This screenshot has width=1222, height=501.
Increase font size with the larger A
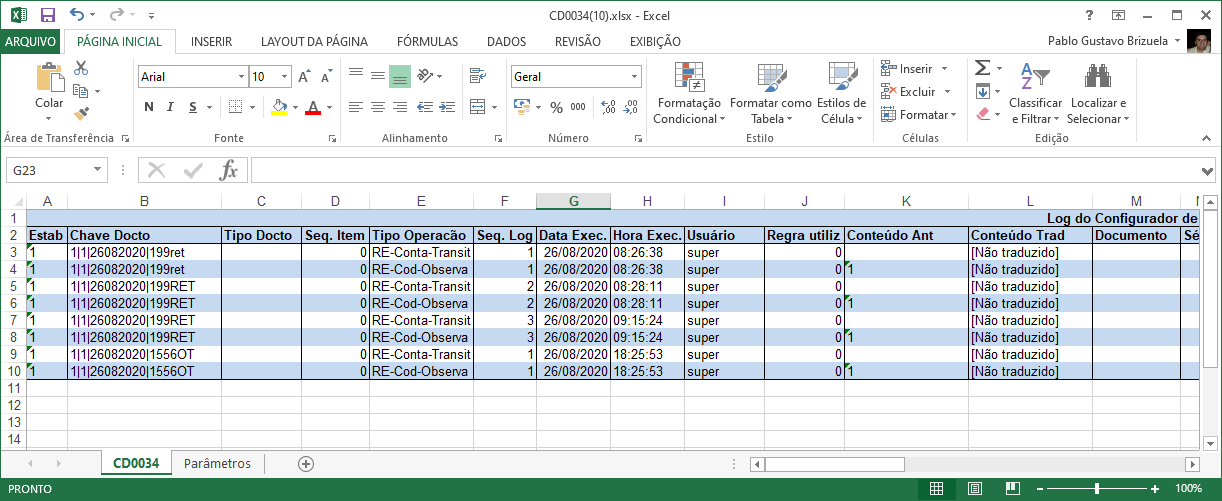pos(306,76)
